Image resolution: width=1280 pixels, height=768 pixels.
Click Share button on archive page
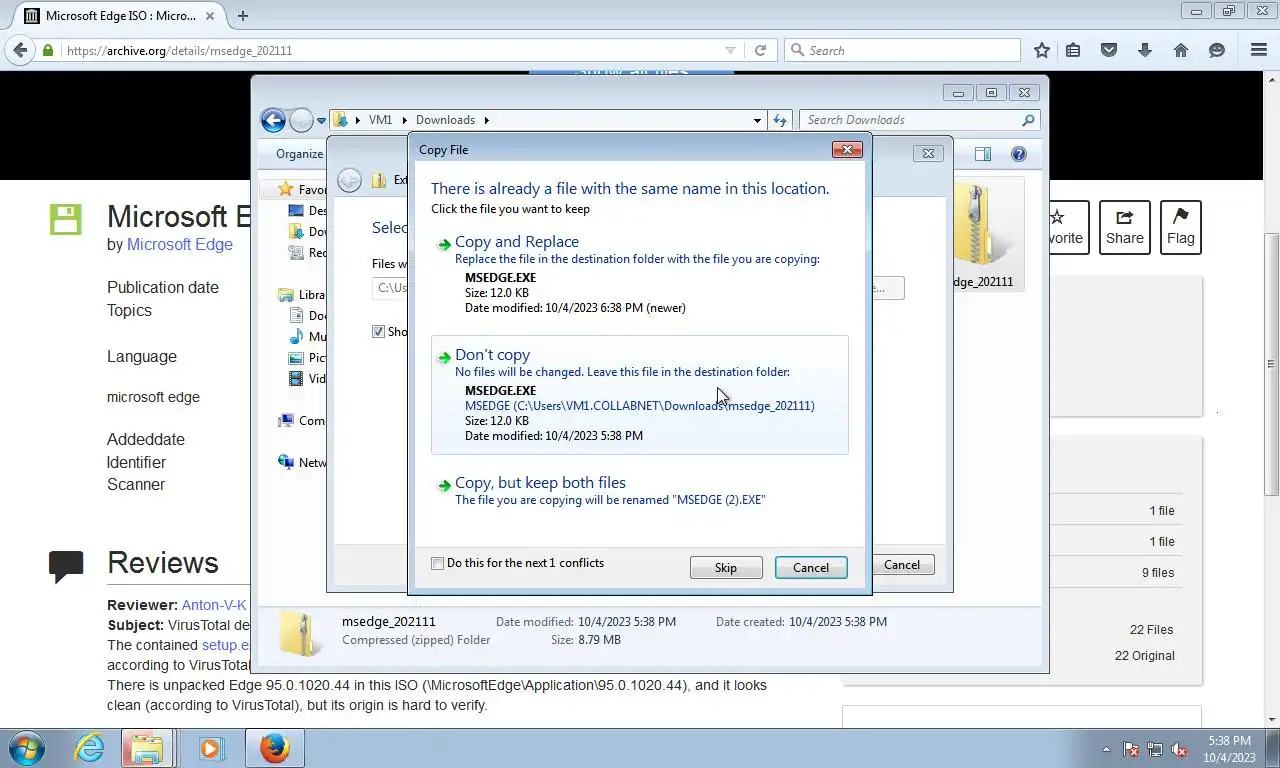(x=1125, y=227)
